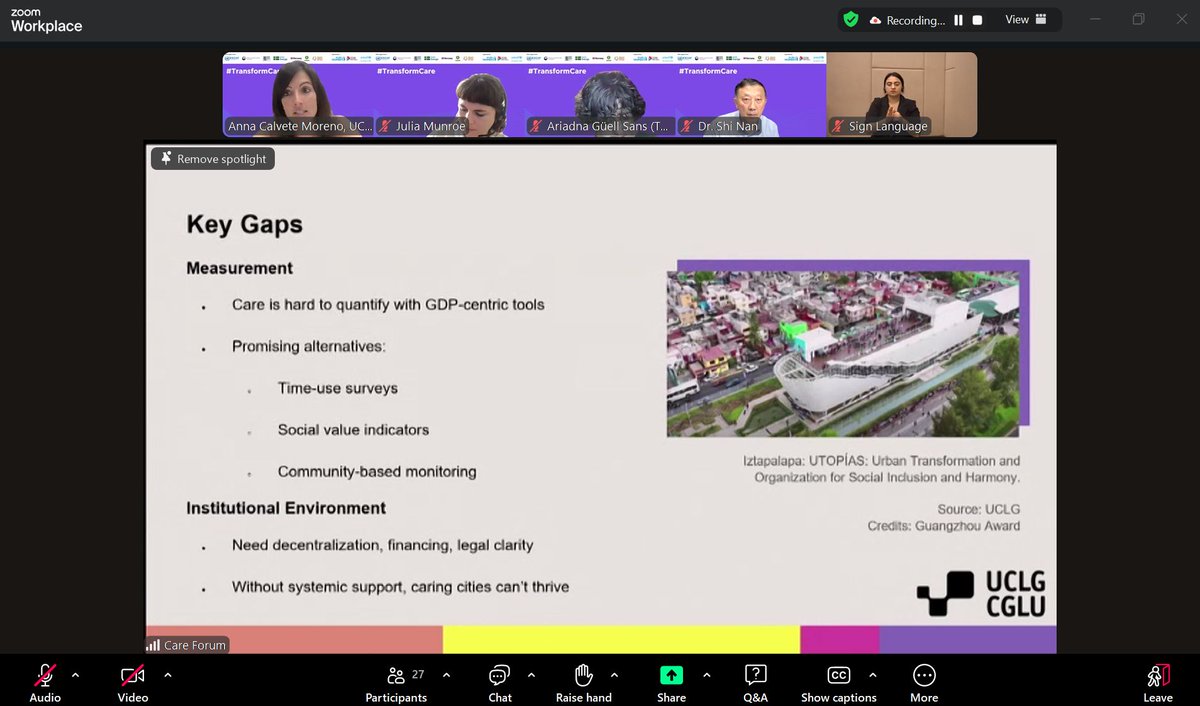Click muted mic icon on Ariadna Güell Sans tile

point(537,126)
